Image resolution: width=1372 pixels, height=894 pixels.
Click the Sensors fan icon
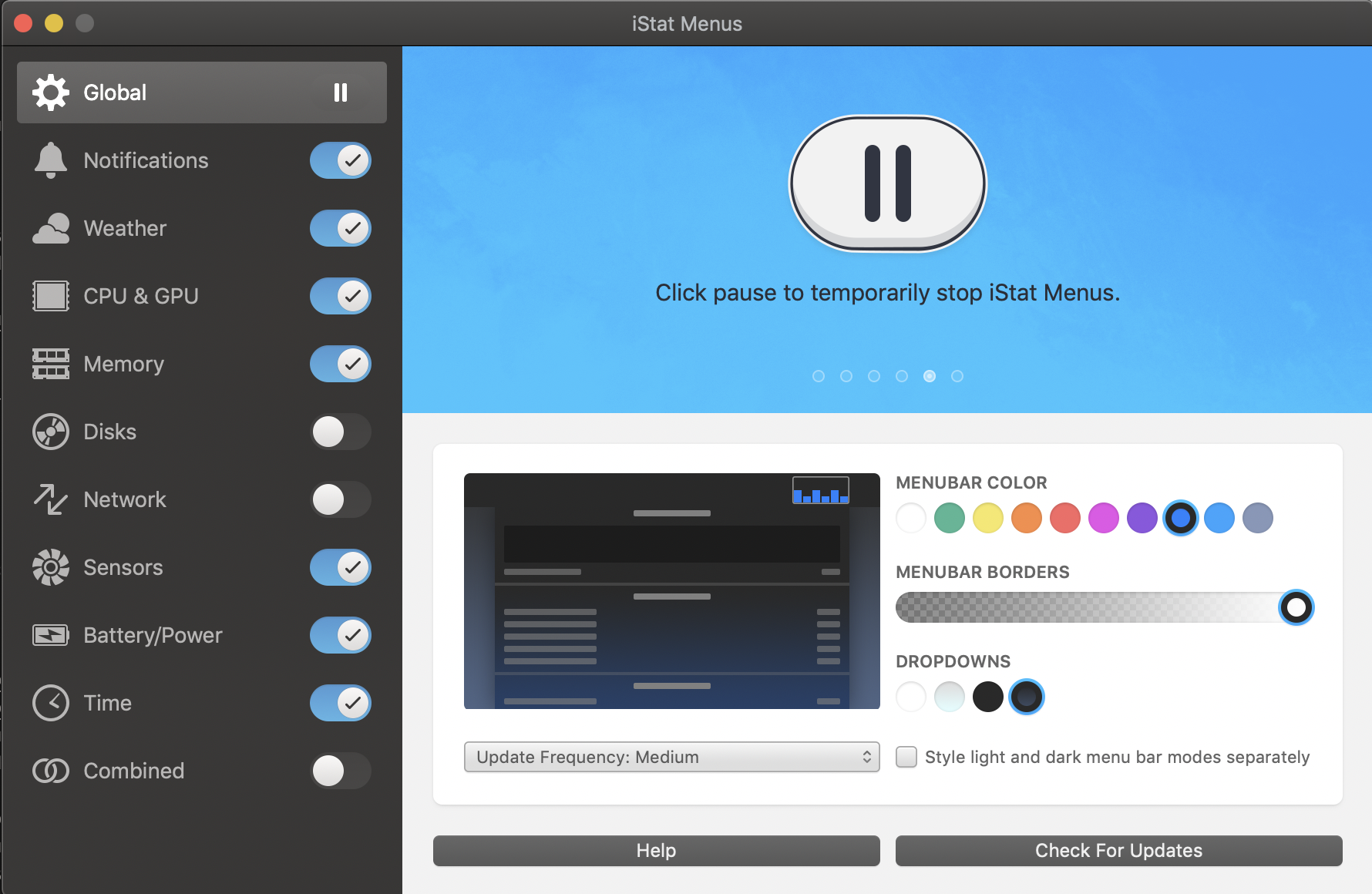[51, 567]
